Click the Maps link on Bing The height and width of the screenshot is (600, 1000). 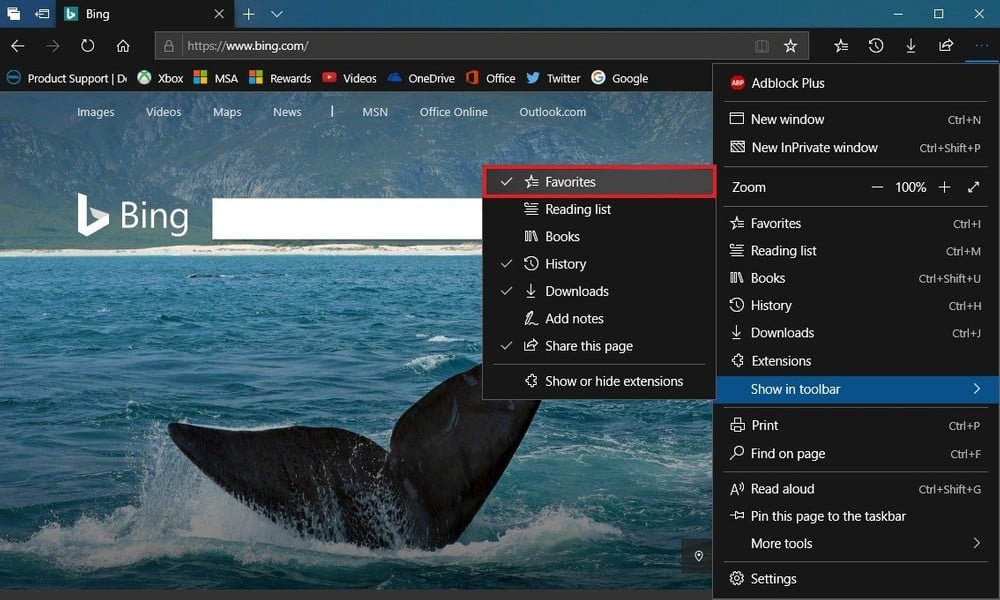pyautogui.click(x=227, y=112)
